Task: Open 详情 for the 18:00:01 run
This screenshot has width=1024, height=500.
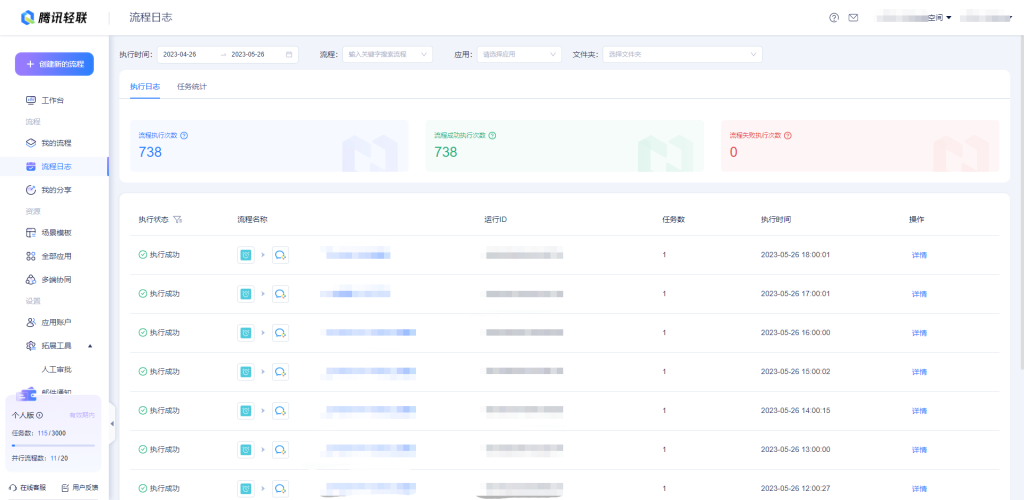Action: pyautogui.click(x=919, y=254)
